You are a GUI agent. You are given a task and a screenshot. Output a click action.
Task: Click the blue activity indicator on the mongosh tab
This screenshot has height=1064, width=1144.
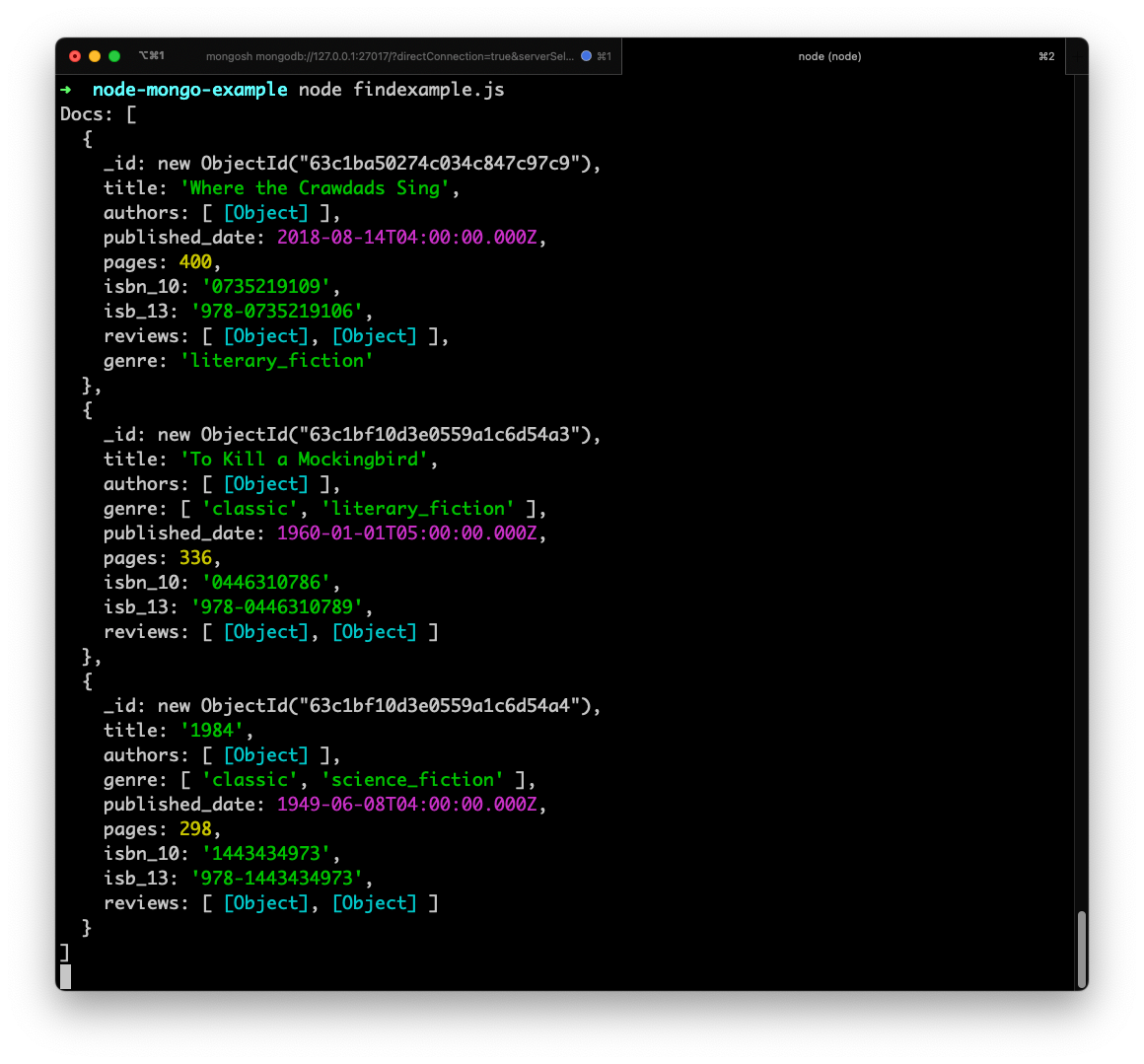click(587, 56)
